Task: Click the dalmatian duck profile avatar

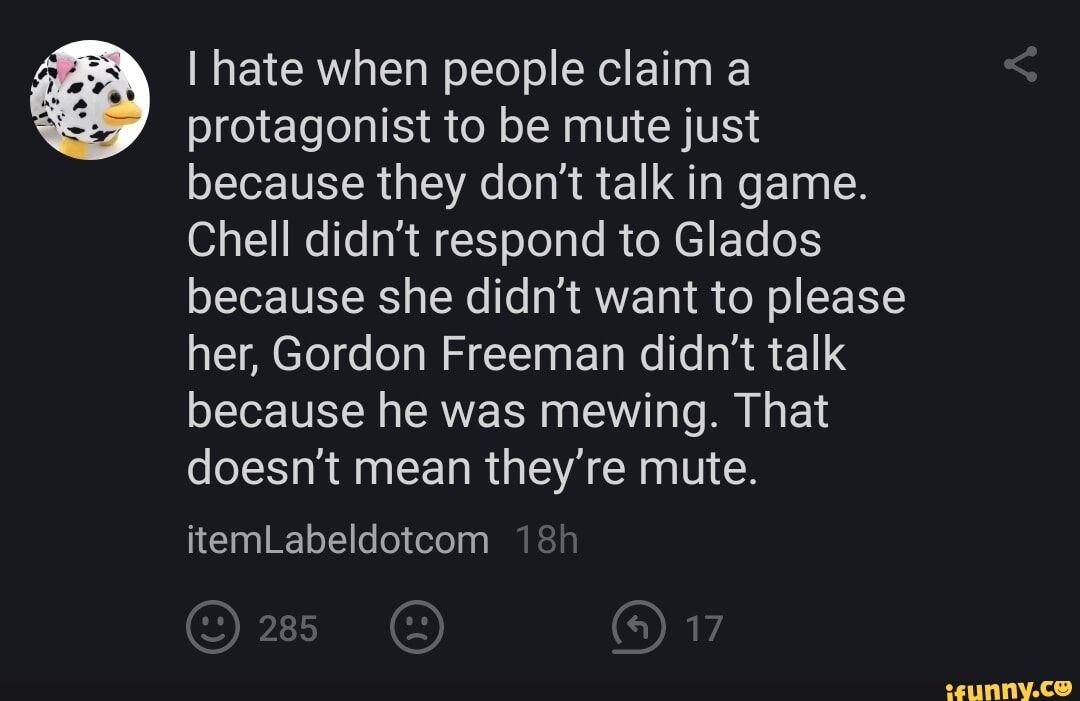Action: (88, 98)
